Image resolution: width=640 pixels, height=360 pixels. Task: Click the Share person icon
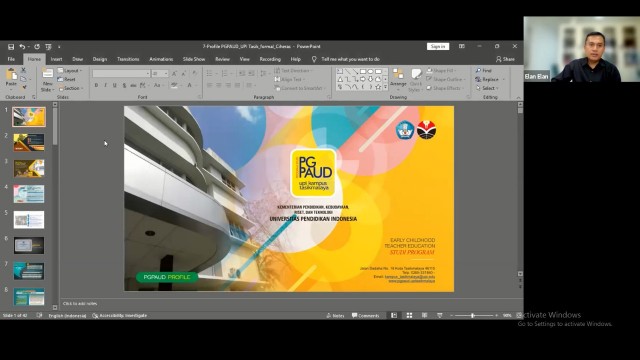coord(498,59)
